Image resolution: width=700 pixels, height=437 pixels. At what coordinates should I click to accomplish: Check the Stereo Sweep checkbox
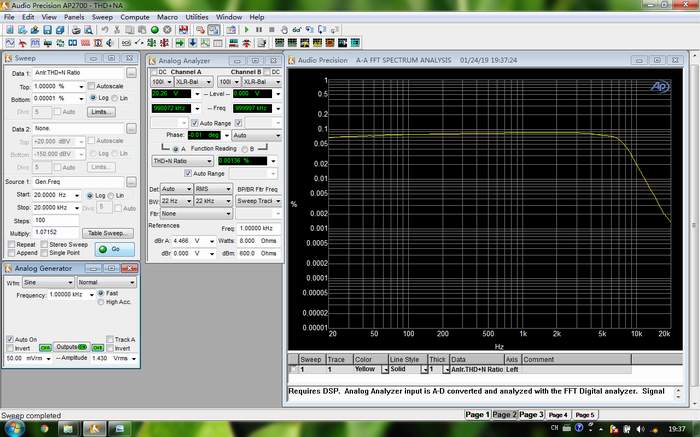point(44,244)
